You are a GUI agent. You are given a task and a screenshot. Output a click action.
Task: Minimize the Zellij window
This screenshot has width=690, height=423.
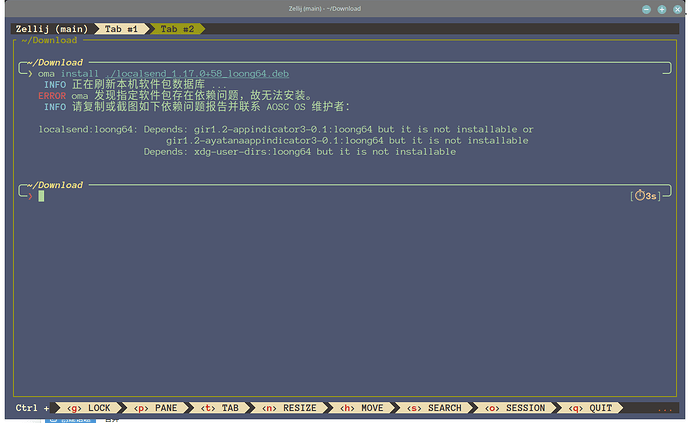point(646,9)
